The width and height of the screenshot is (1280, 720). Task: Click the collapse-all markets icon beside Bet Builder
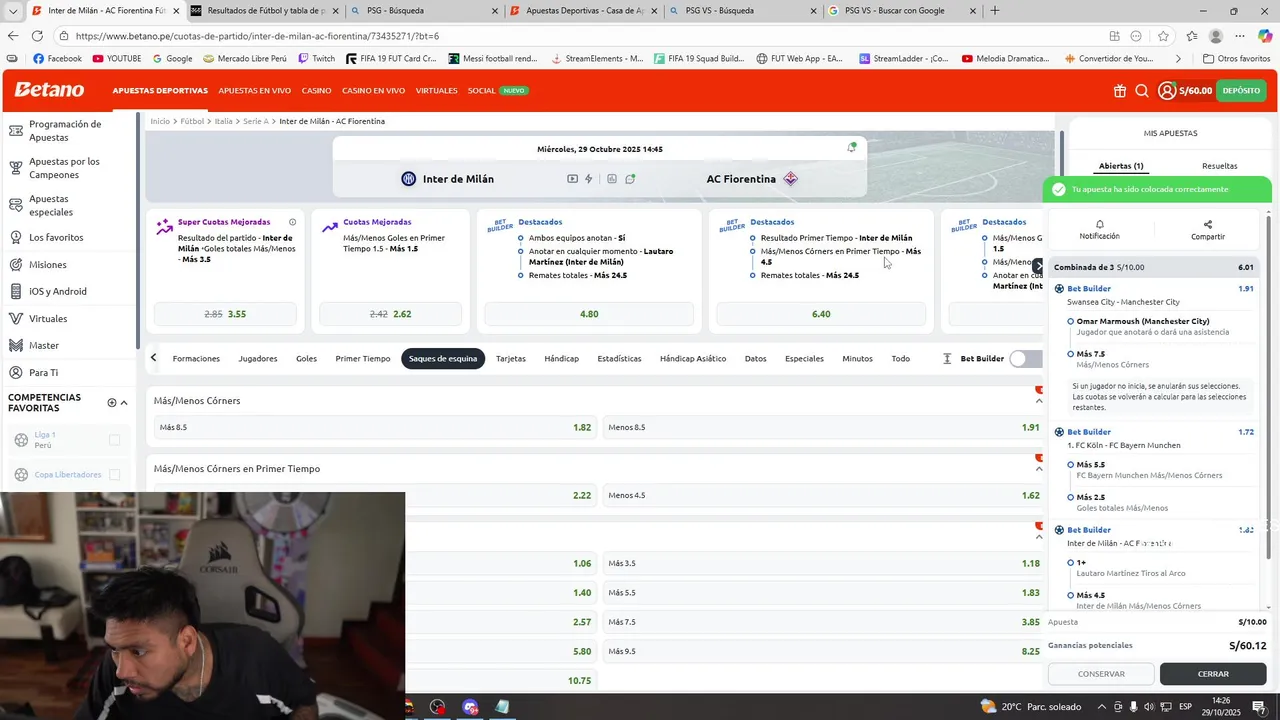[x=947, y=358]
